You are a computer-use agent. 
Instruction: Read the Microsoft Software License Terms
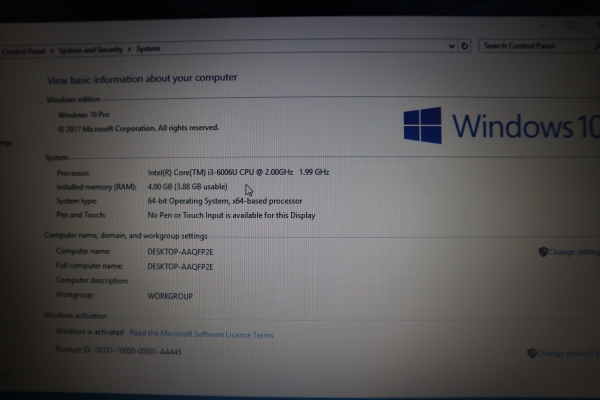tap(201, 334)
